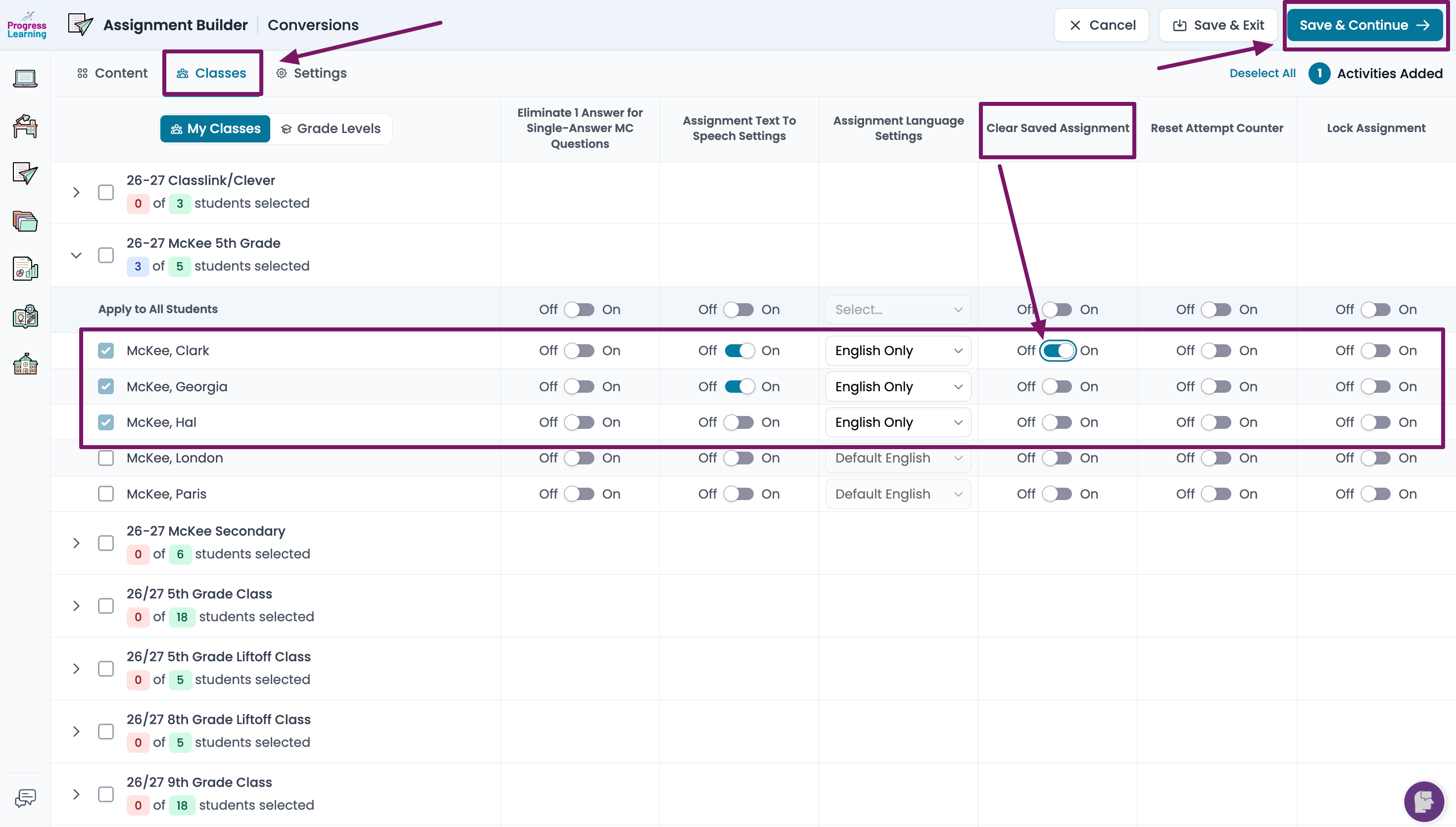
Task: Open the school building sidebar icon
Action: [25, 364]
